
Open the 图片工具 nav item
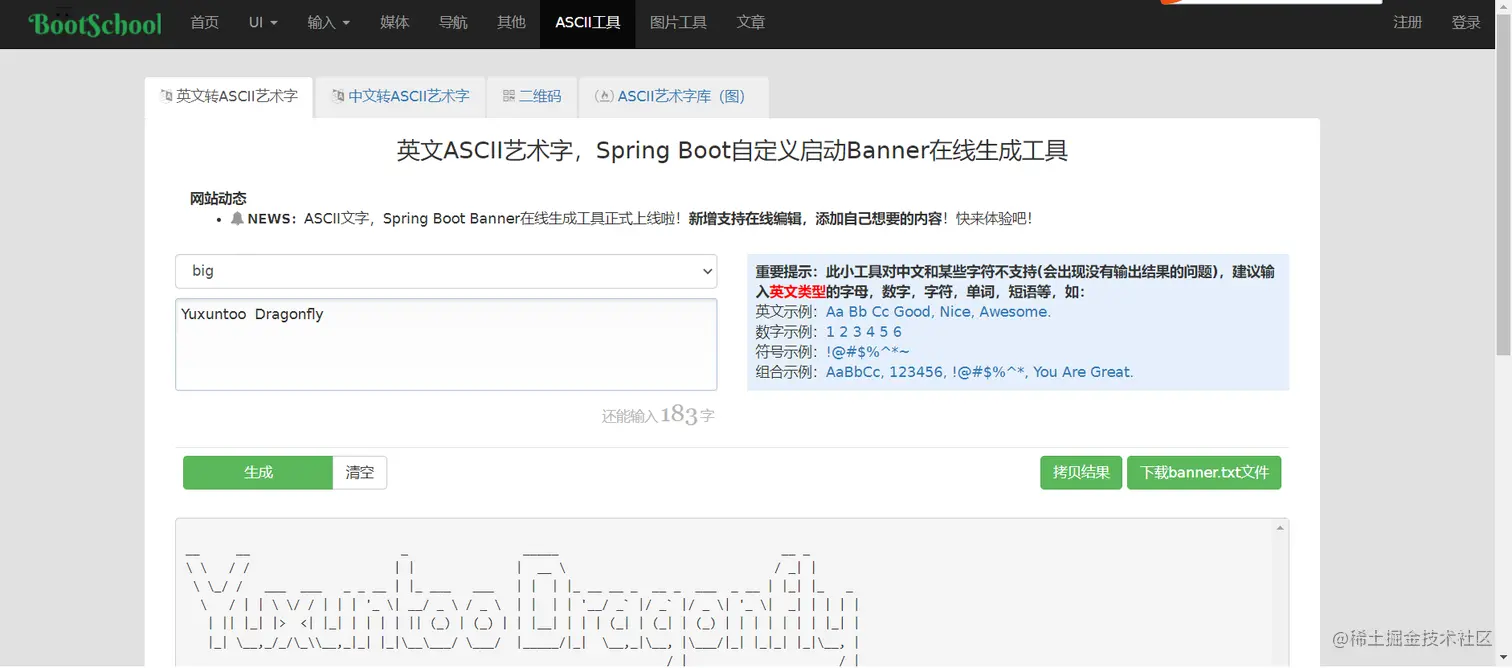pyautogui.click(x=678, y=22)
